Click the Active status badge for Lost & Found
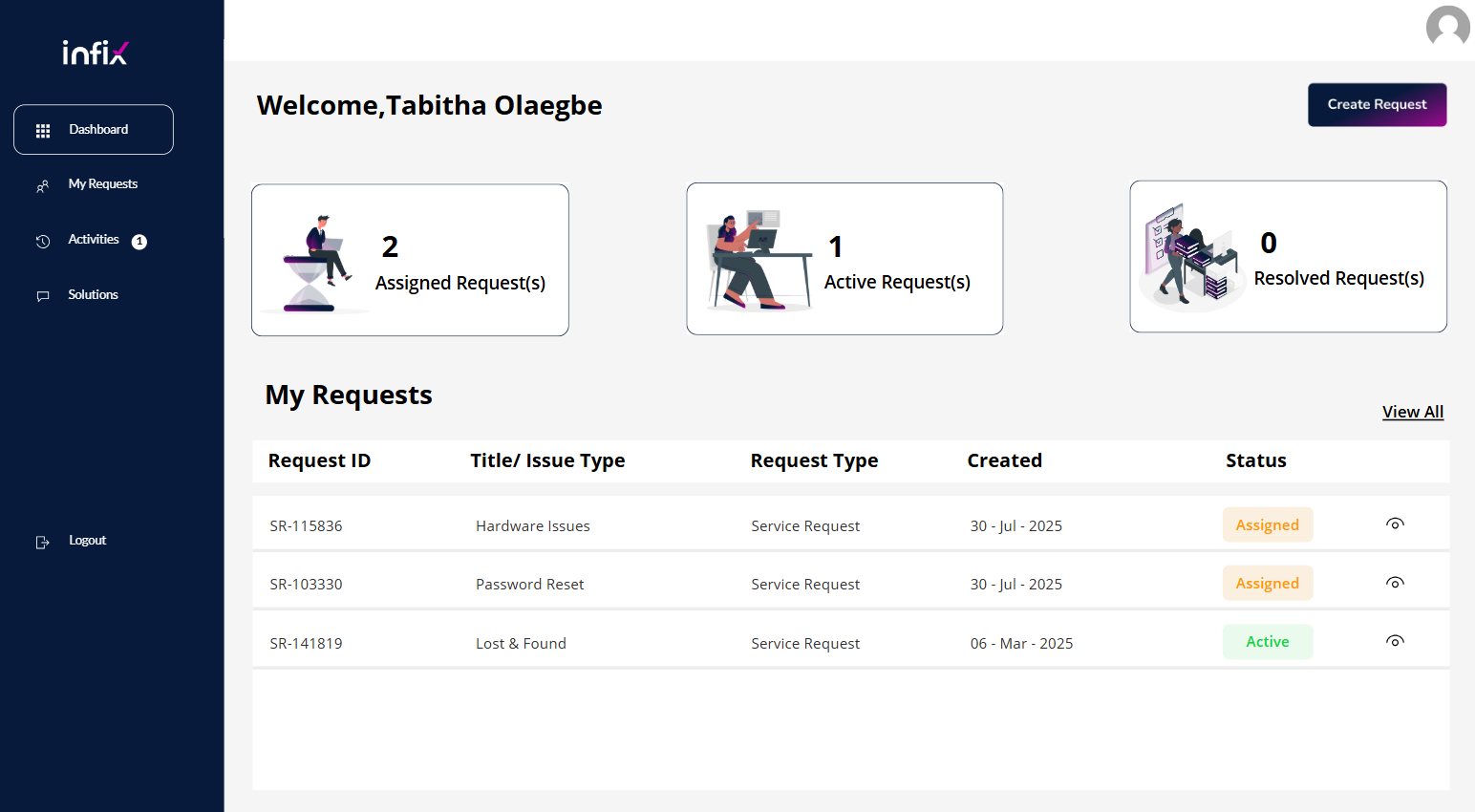This screenshot has width=1475, height=812. [x=1267, y=642]
